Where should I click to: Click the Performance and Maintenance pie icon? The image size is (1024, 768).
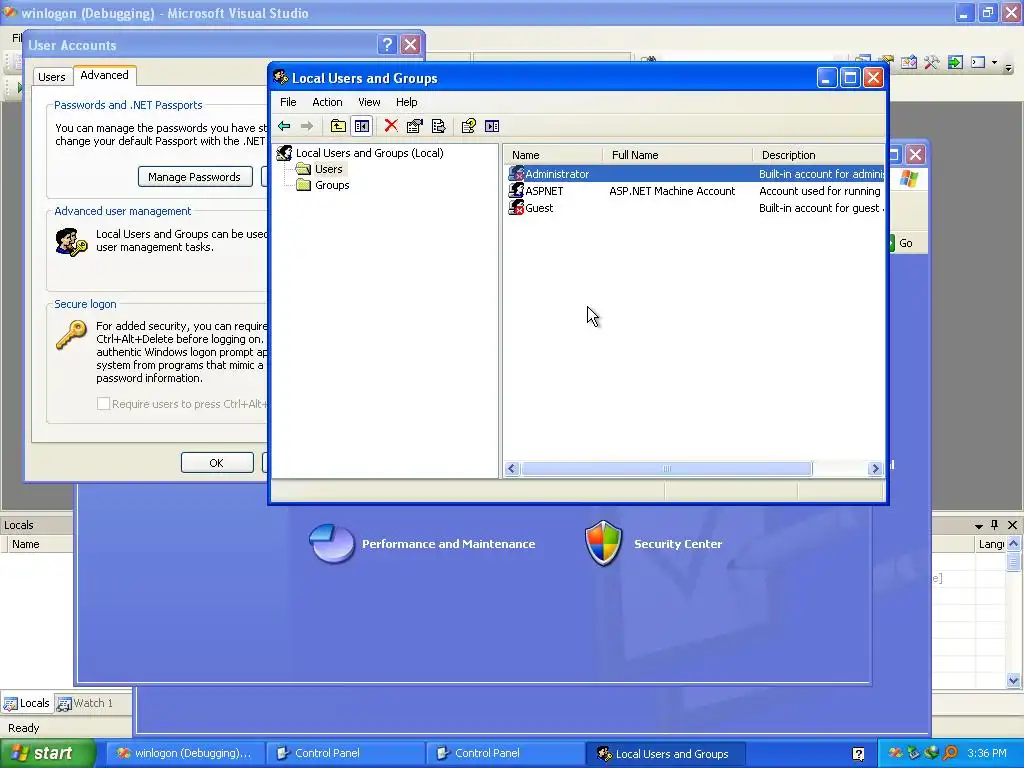click(x=331, y=543)
